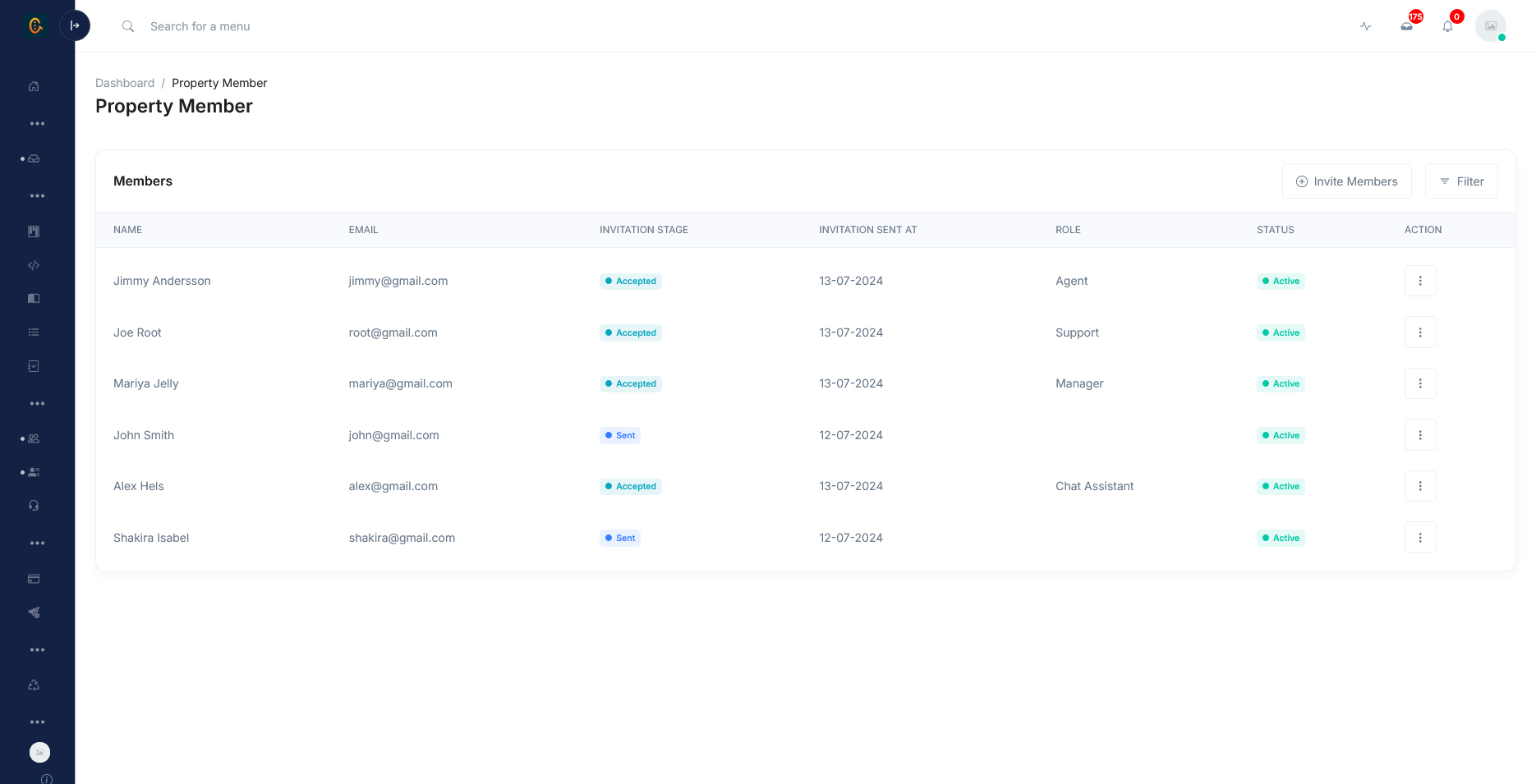Open the people group sidebar icon
Image resolution: width=1536 pixels, height=784 pixels.
pyautogui.click(x=34, y=438)
